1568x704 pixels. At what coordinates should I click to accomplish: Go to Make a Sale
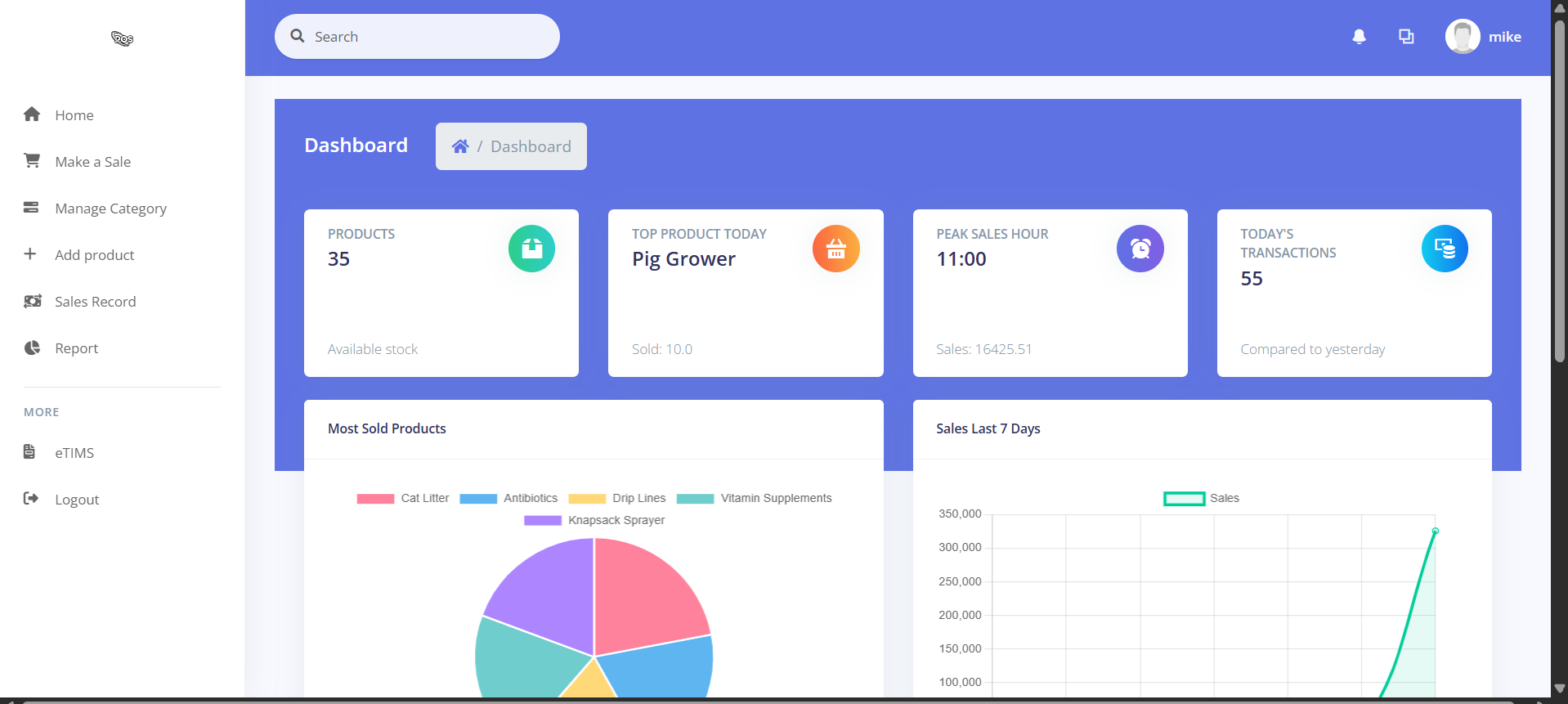click(x=93, y=162)
